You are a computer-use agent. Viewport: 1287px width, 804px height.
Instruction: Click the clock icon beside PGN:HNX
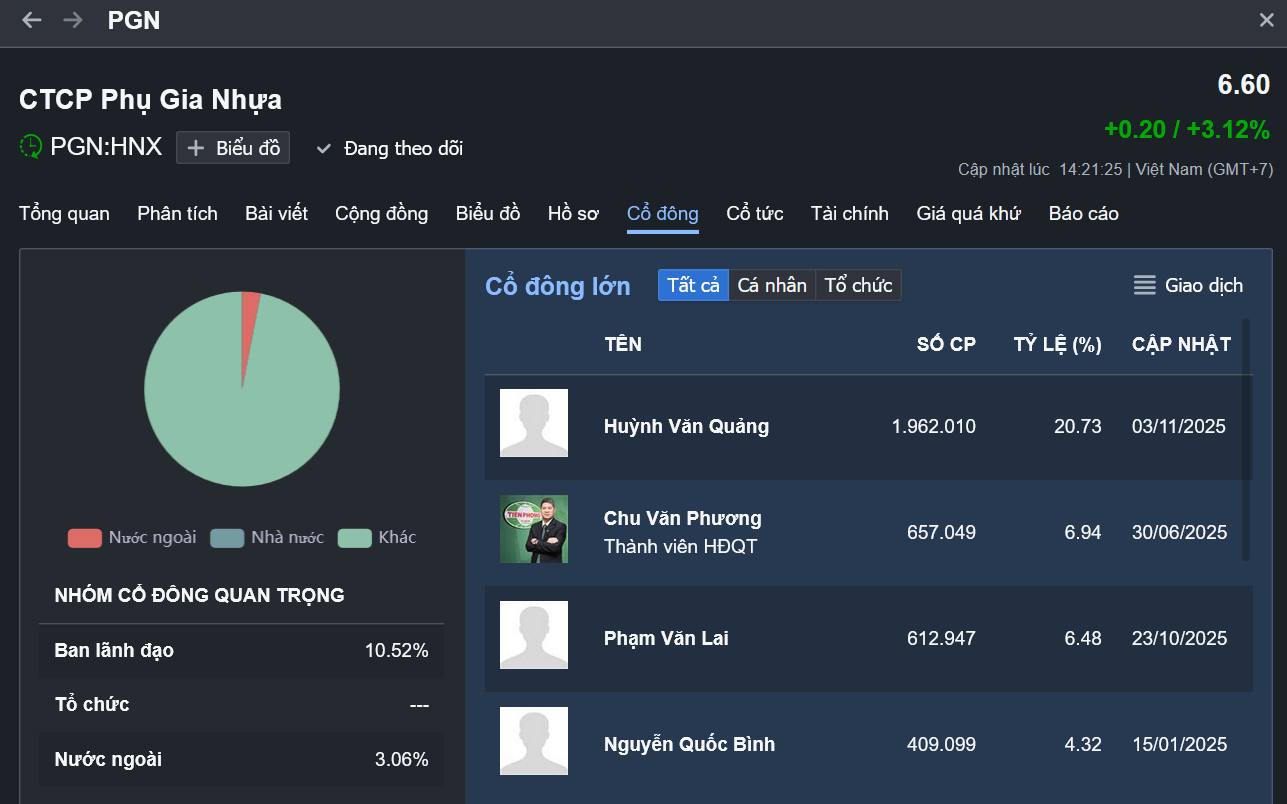point(31,147)
